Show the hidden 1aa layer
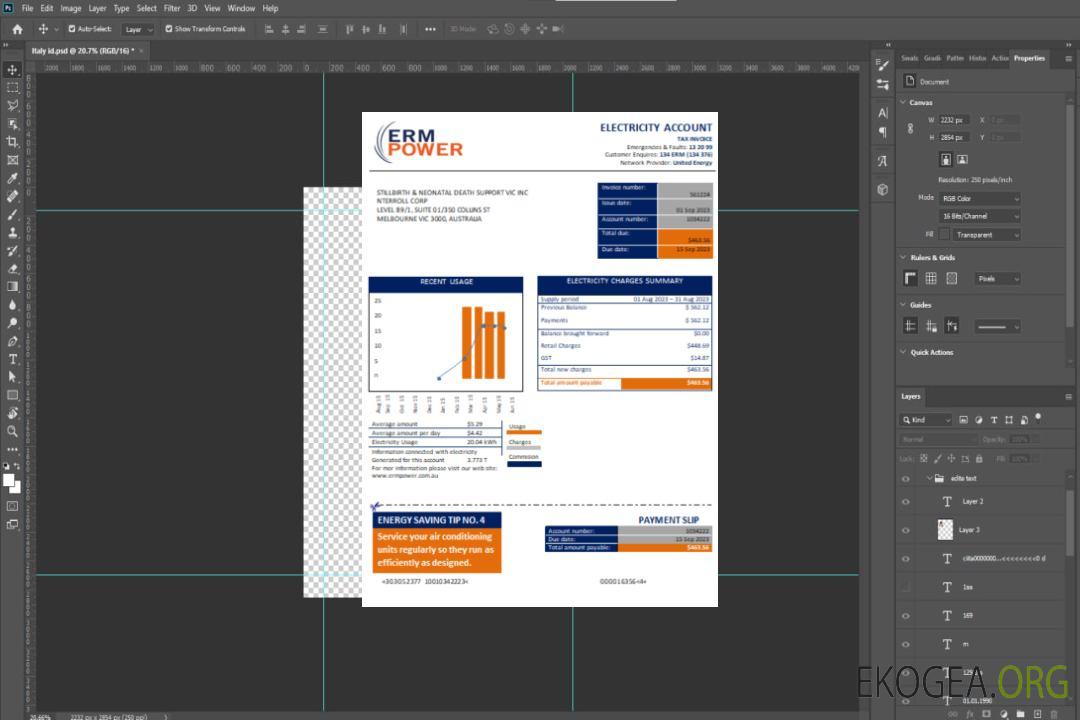1080x720 pixels. 905,587
